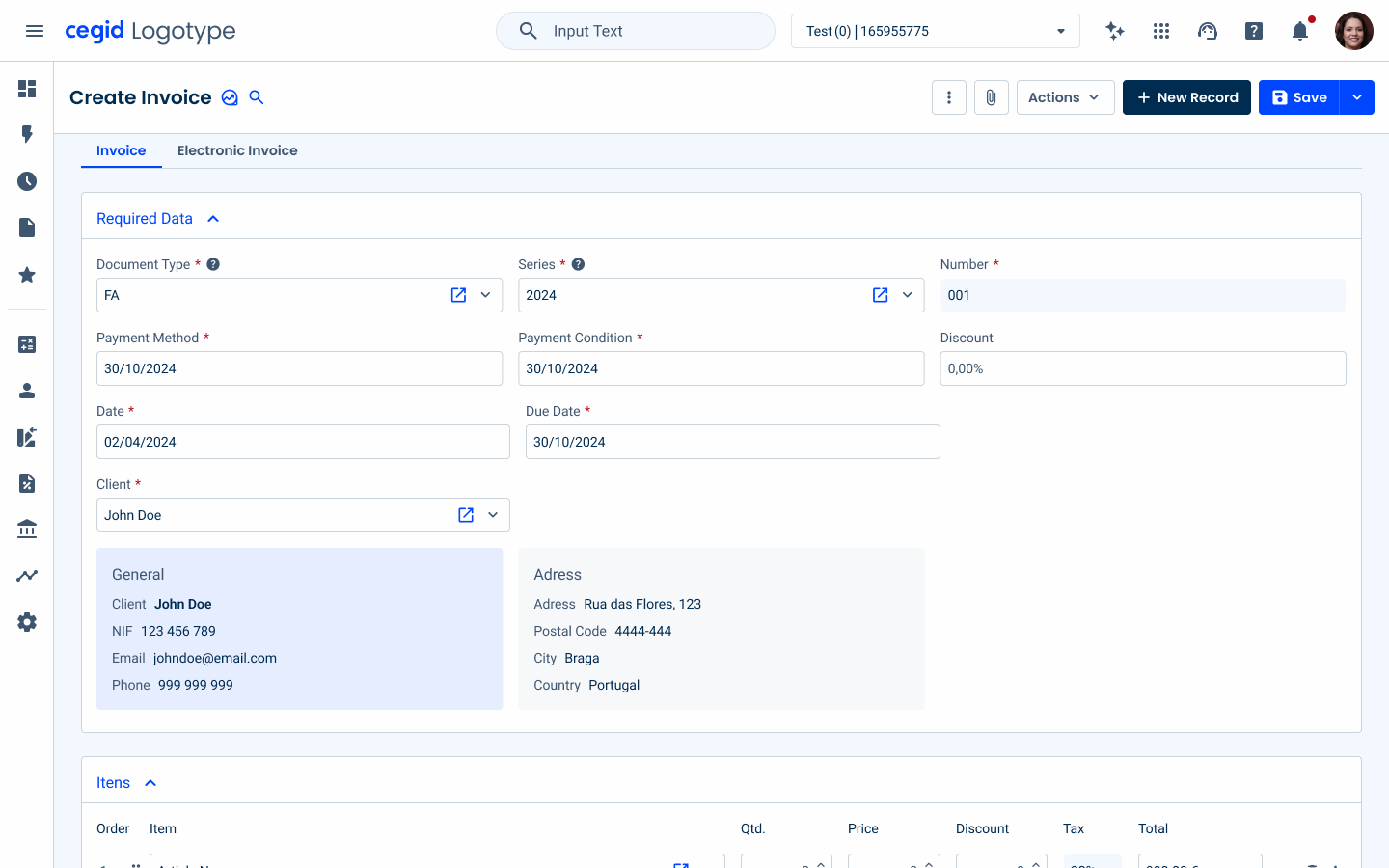Collapse the Itens section
Image resolution: width=1389 pixels, height=868 pixels.
click(x=150, y=782)
